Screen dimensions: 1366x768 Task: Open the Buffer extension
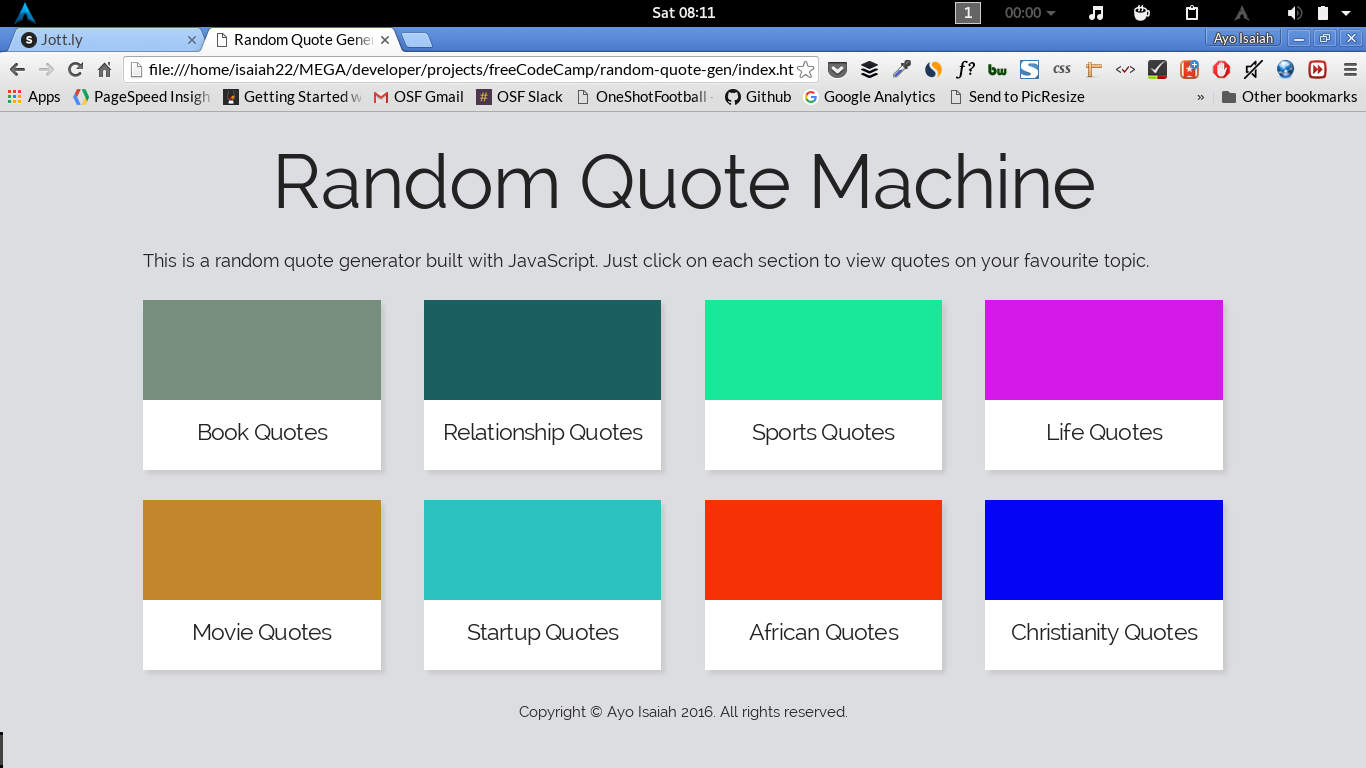(x=869, y=69)
